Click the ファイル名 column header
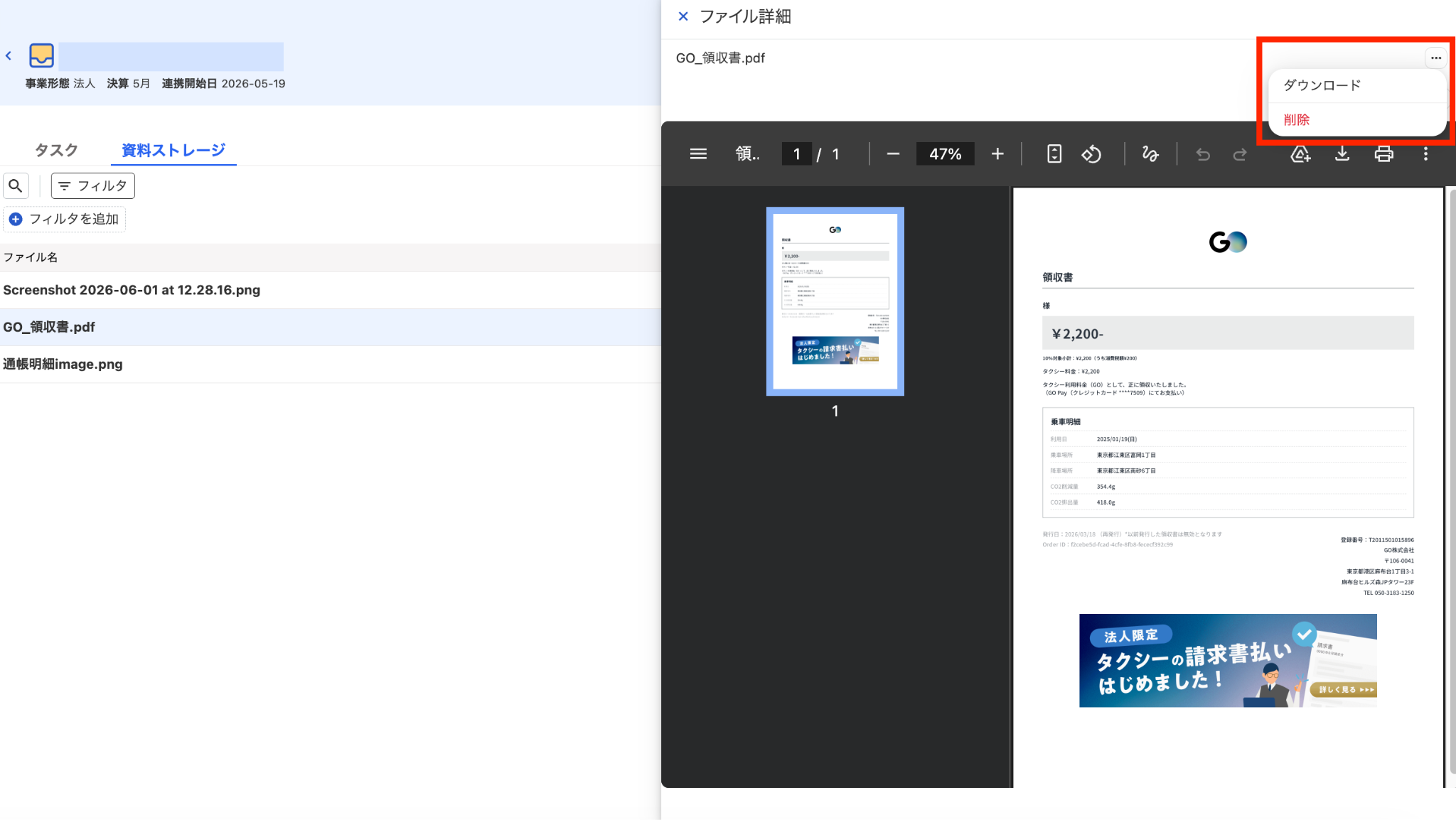This screenshot has width=1456, height=820. tap(31, 257)
